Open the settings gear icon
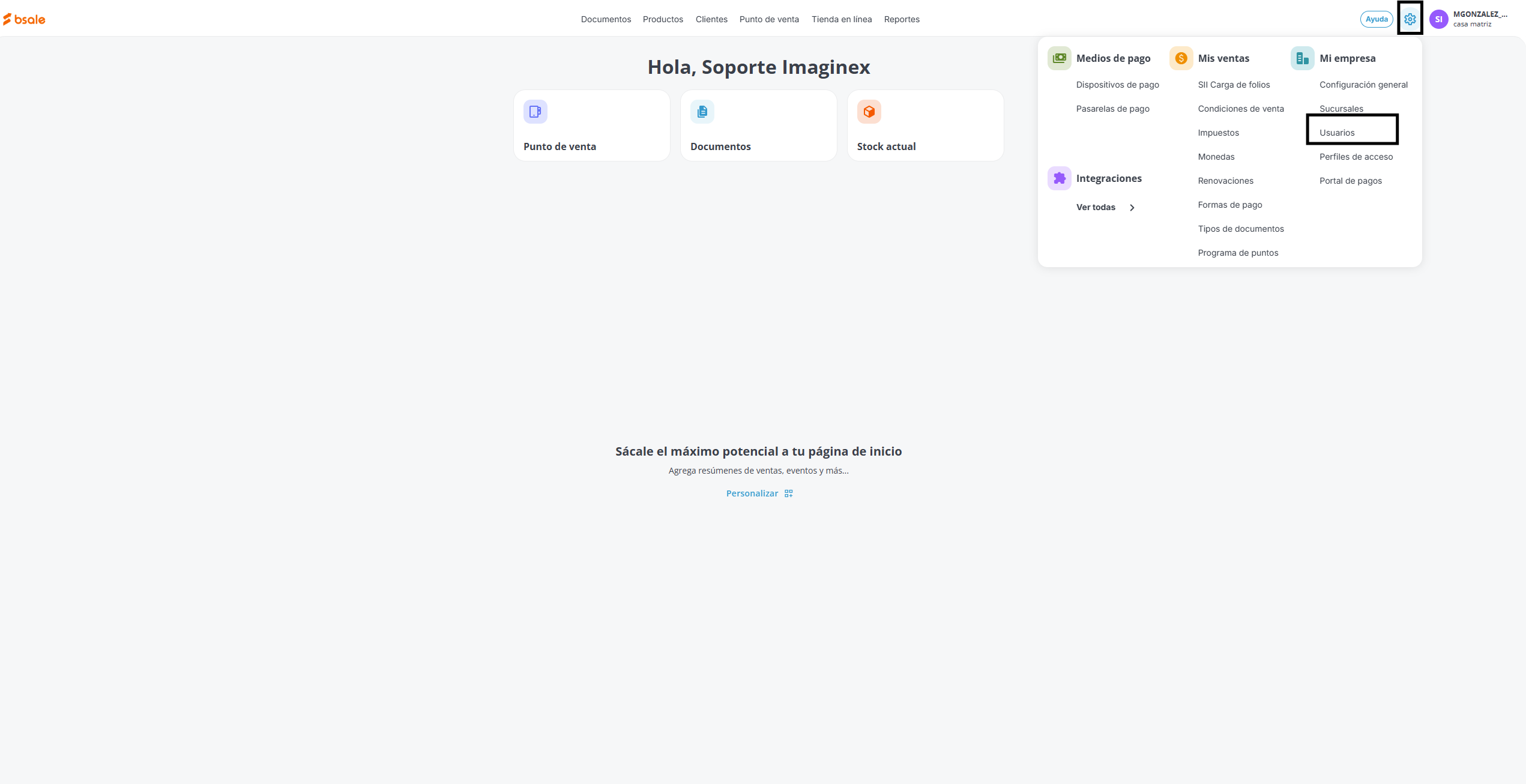This screenshot has width=1526, height=784. tap(1410, 19)
